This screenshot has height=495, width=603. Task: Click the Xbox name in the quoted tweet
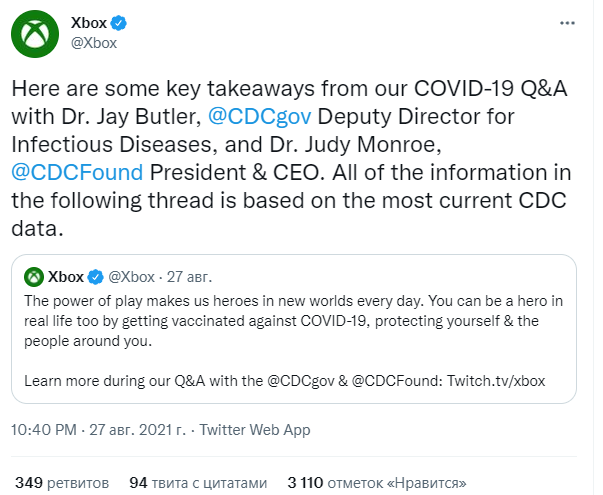pyautogui.click(x=66, y=276)
